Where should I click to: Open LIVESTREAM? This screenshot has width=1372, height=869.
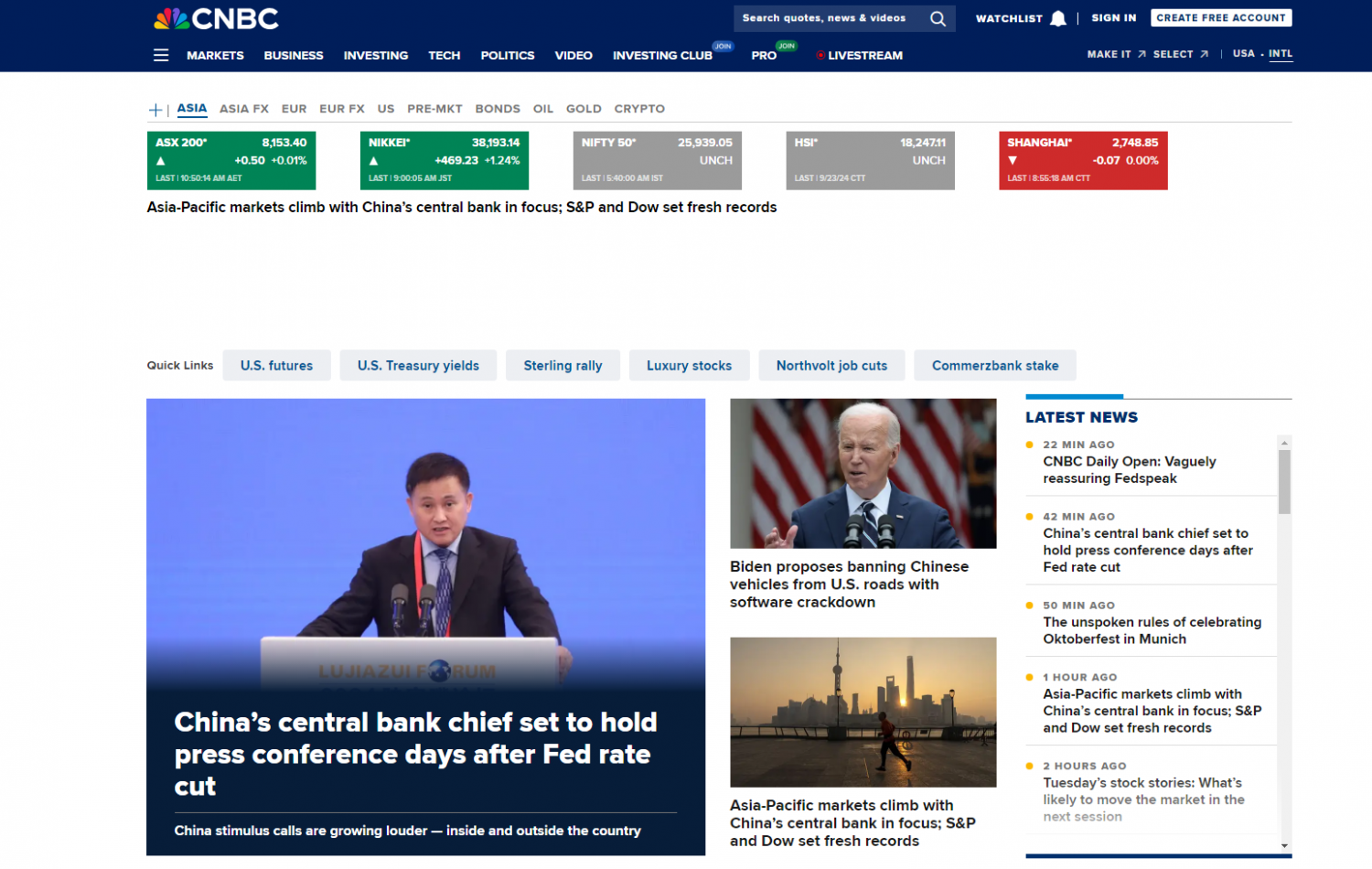point(865,56)
